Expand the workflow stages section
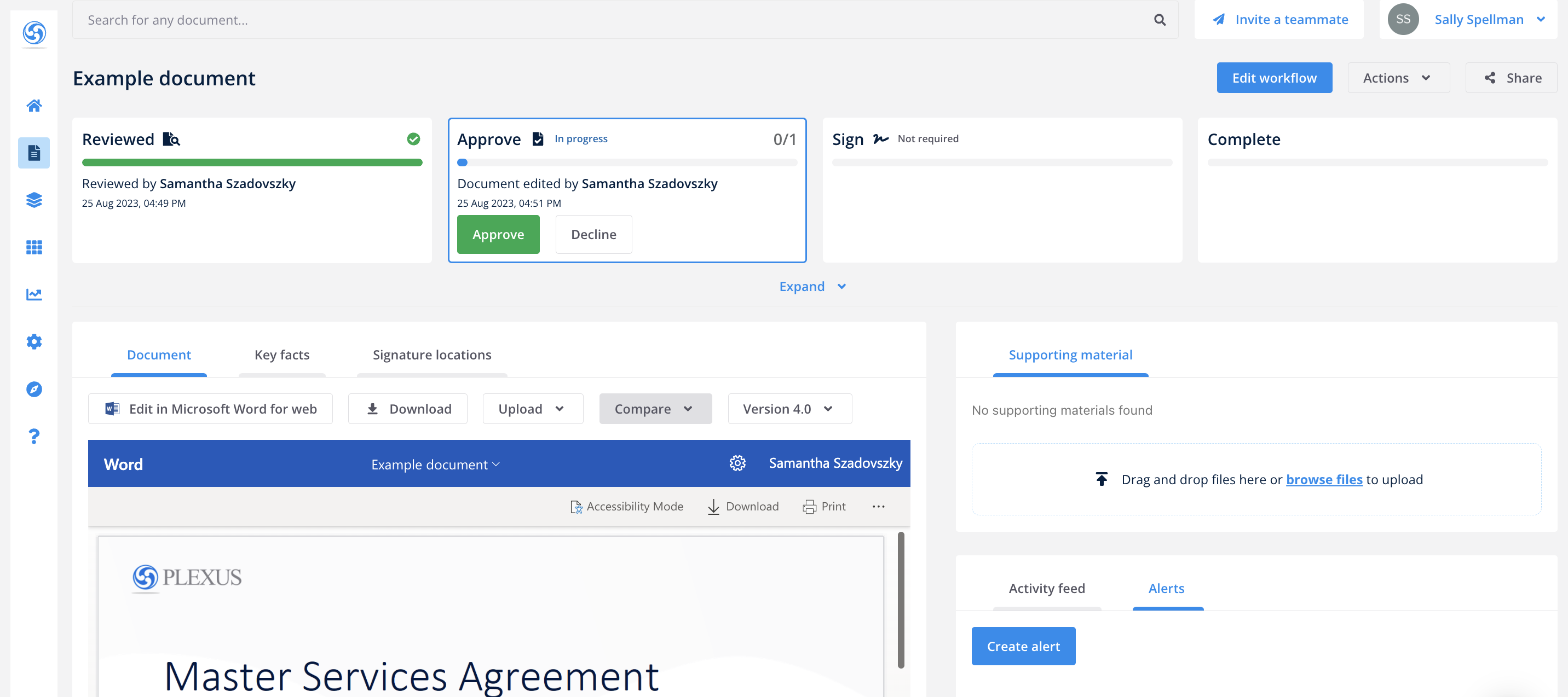Viewport: 1568px width, 697px height. tap(812, 286)
